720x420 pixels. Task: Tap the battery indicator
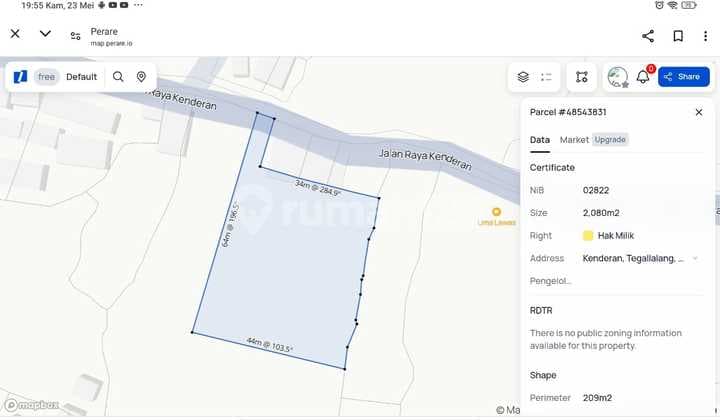[x=688, y=5]
